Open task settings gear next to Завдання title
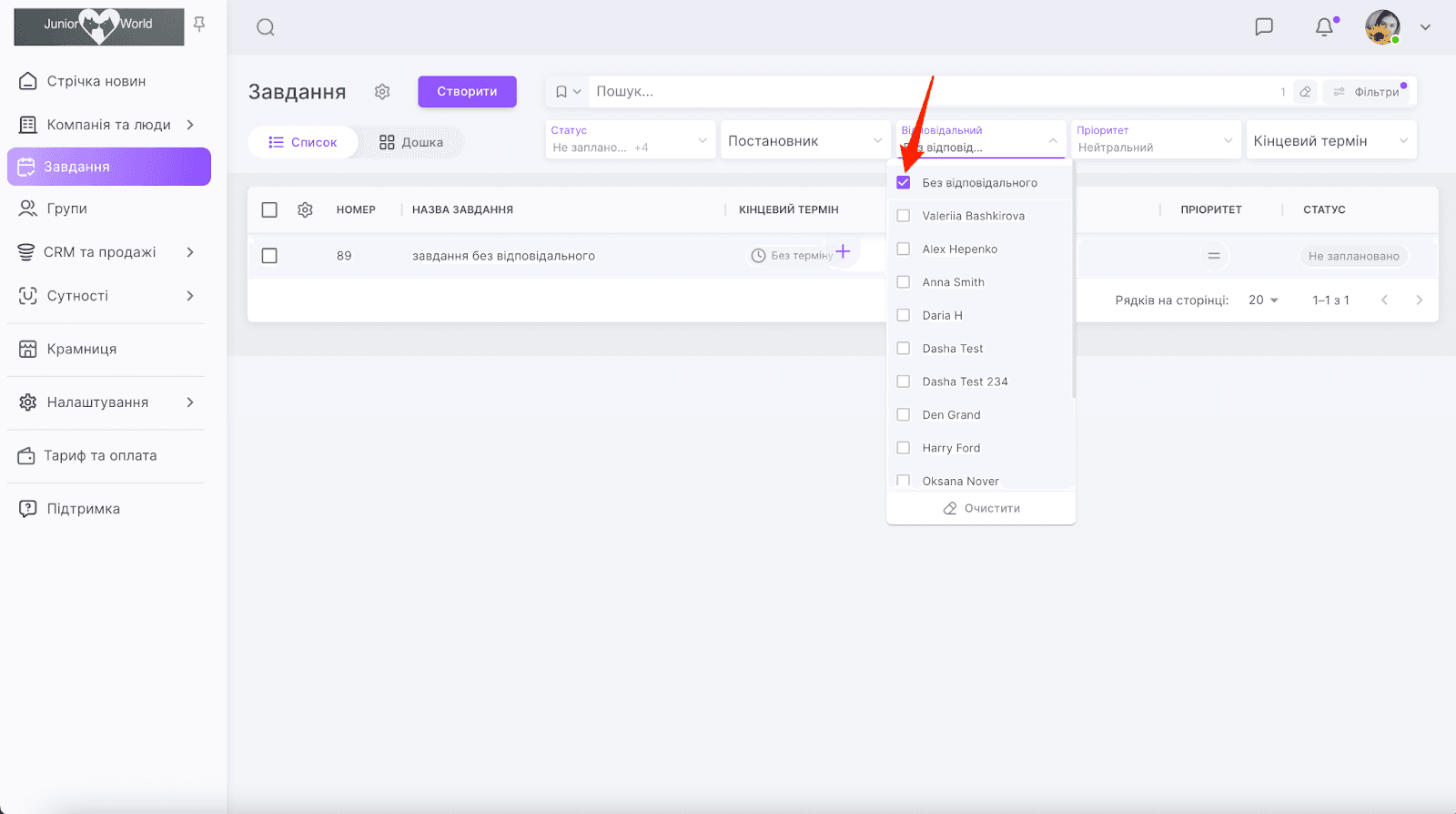 (382, 92)
